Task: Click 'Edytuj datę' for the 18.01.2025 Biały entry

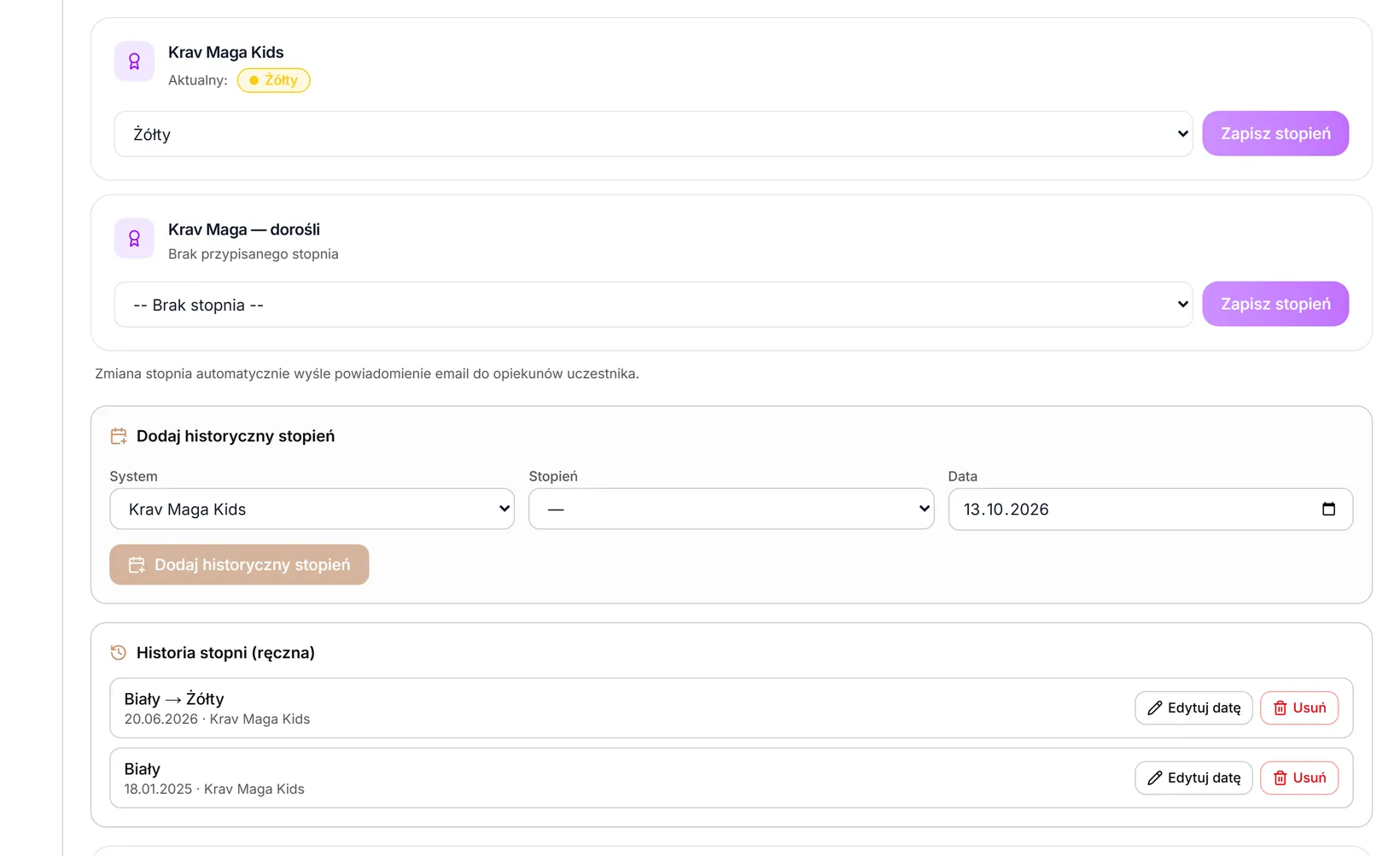Action: click(x=1193, y=777)
